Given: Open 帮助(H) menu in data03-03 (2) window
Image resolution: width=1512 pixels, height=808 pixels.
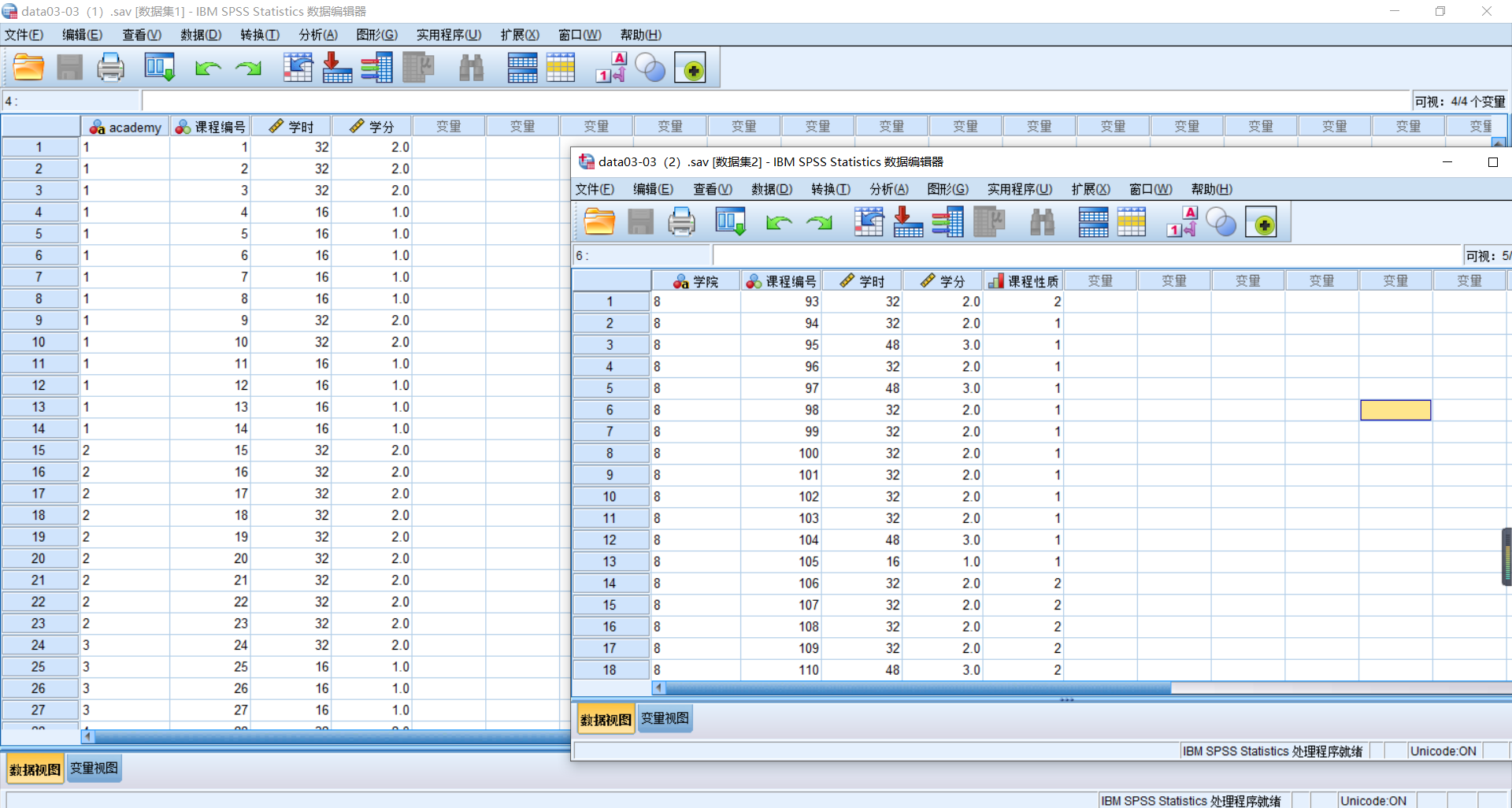Looking at the screenshot, I should [x=1211, y=189].
